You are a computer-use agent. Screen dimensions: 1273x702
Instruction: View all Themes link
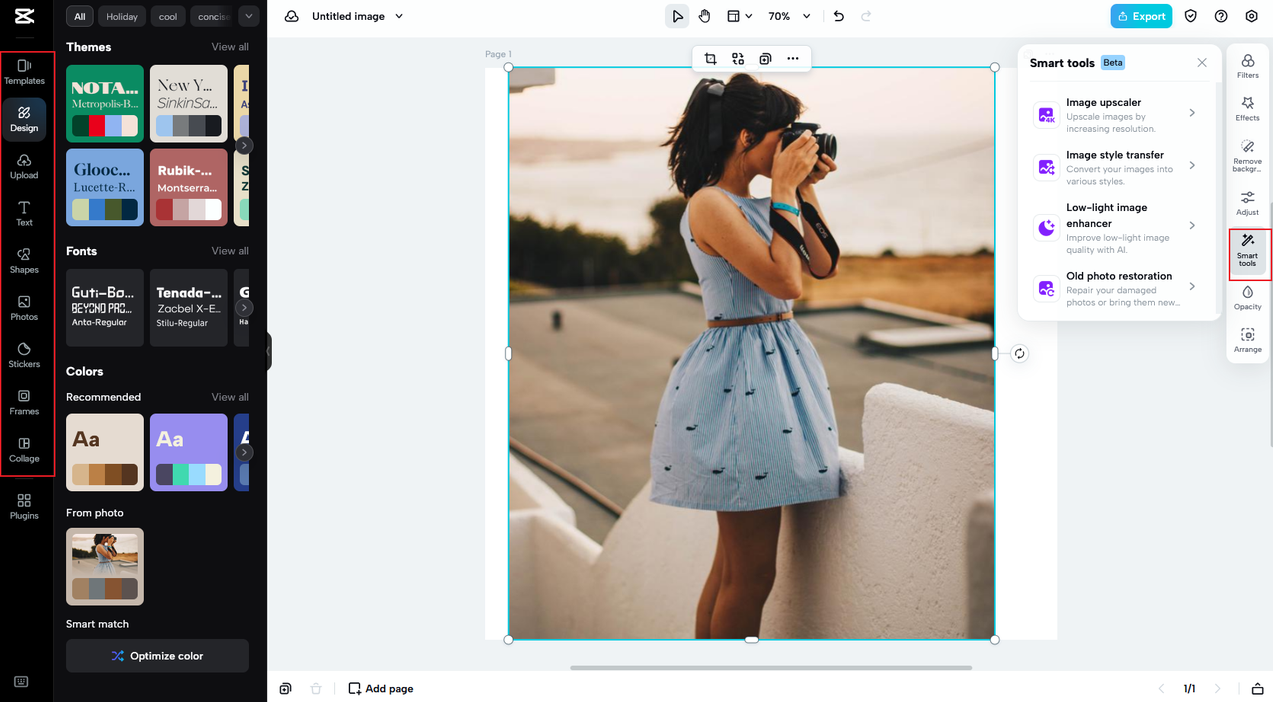tap(230, 47)
